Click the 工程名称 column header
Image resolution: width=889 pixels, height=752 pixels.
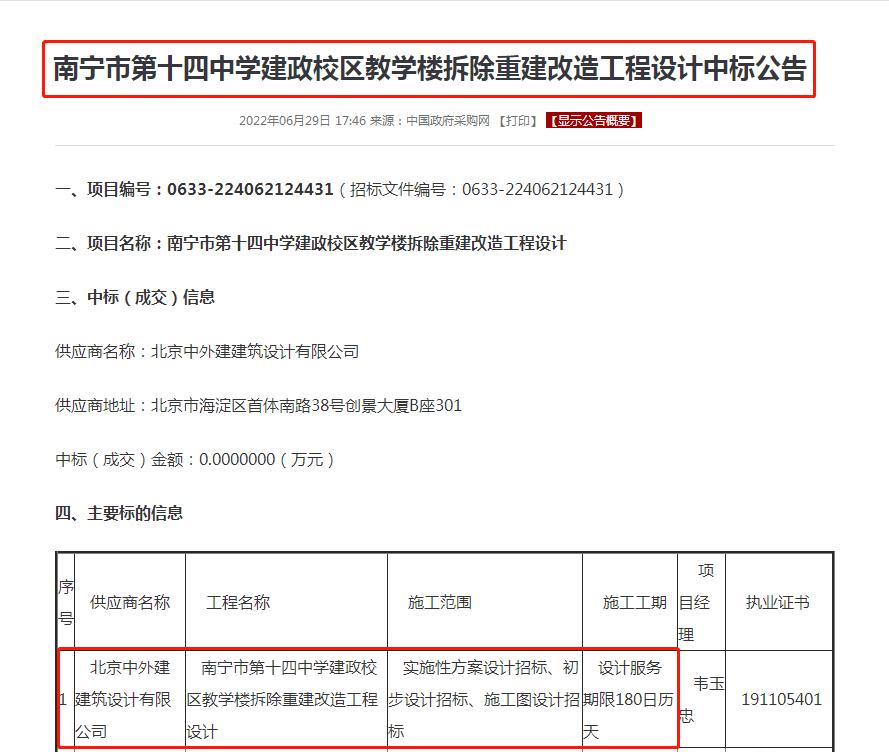(238, 602)
